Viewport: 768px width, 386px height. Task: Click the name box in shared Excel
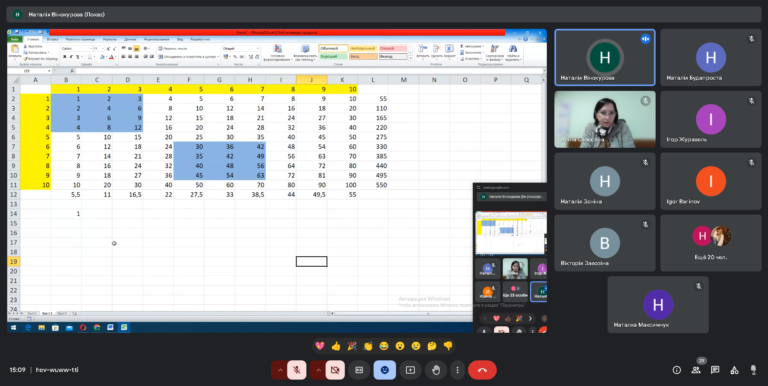point(28,71)
